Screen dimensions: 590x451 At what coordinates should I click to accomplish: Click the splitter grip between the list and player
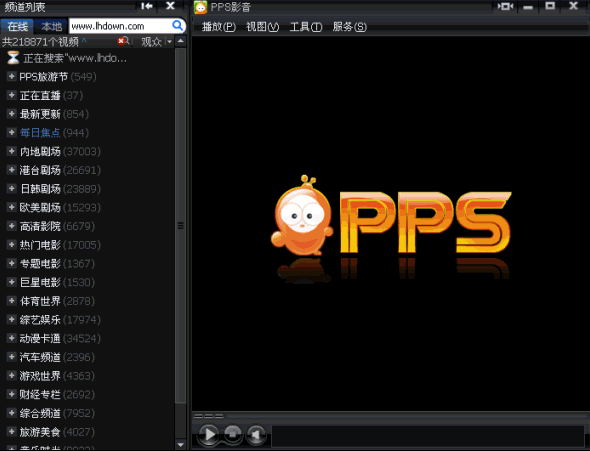coord(181,226)
